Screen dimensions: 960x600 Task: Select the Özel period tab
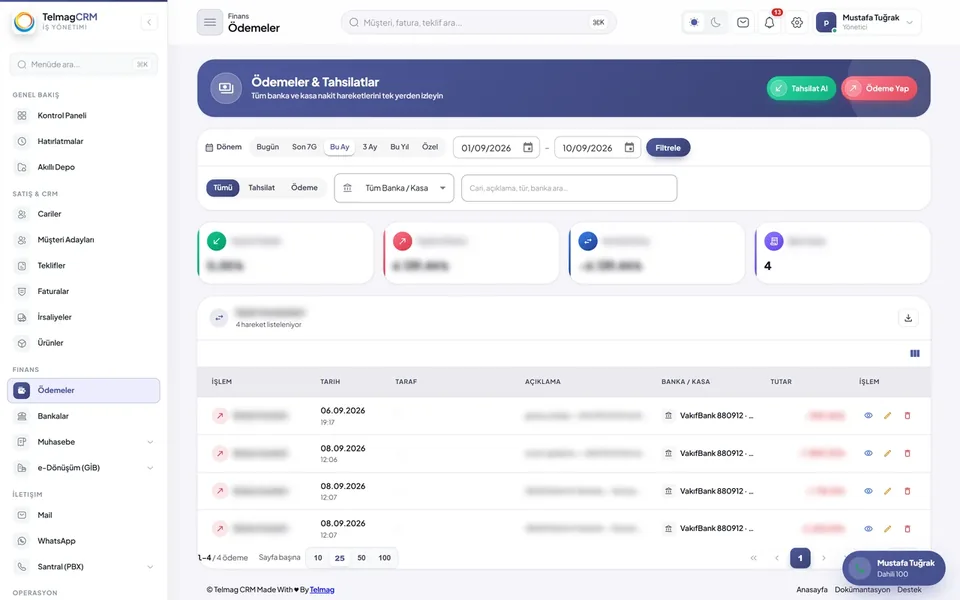pos(430,147)
